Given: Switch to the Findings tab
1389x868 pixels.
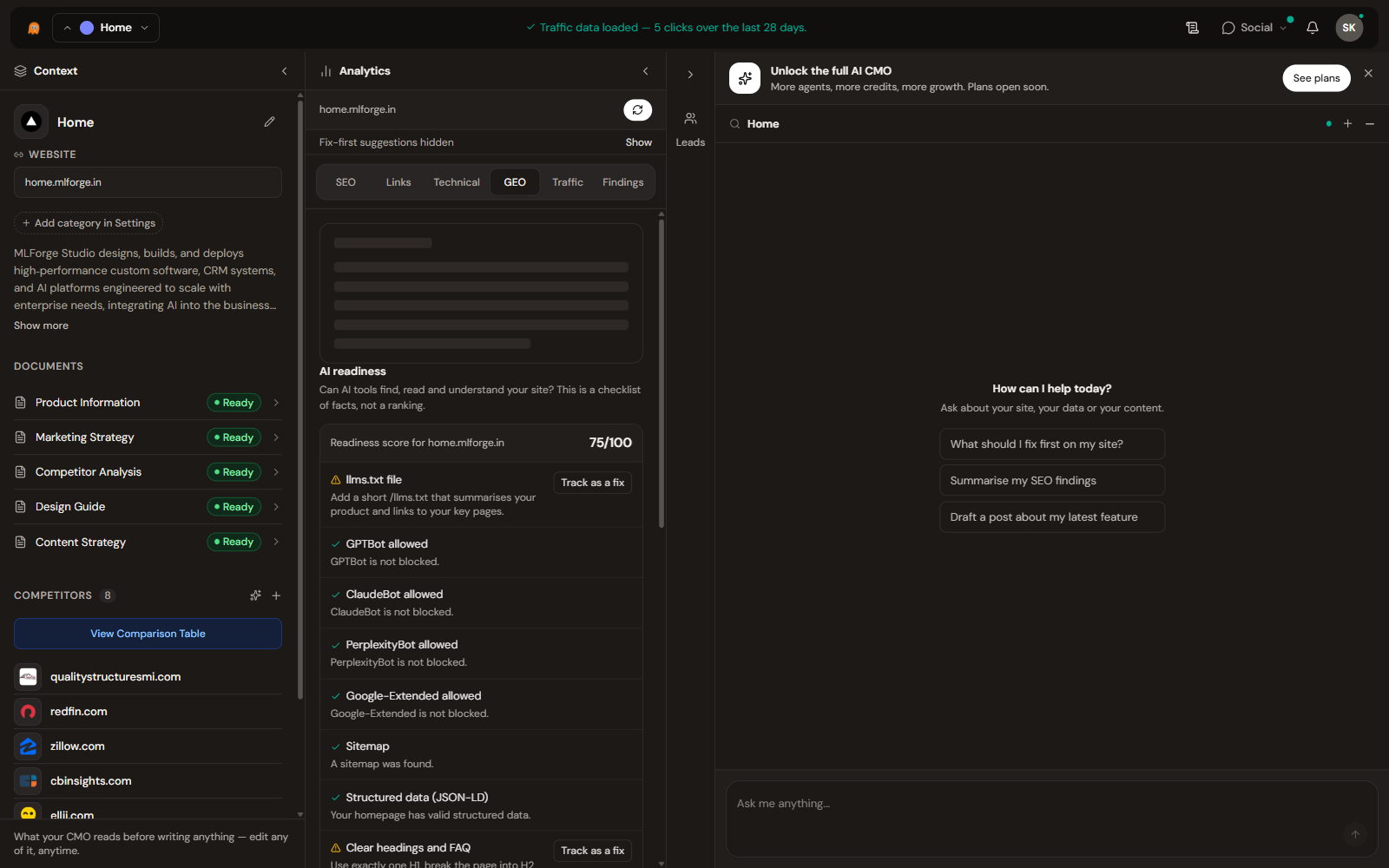Looking at the screenshot, I should [x=623, y=182].
